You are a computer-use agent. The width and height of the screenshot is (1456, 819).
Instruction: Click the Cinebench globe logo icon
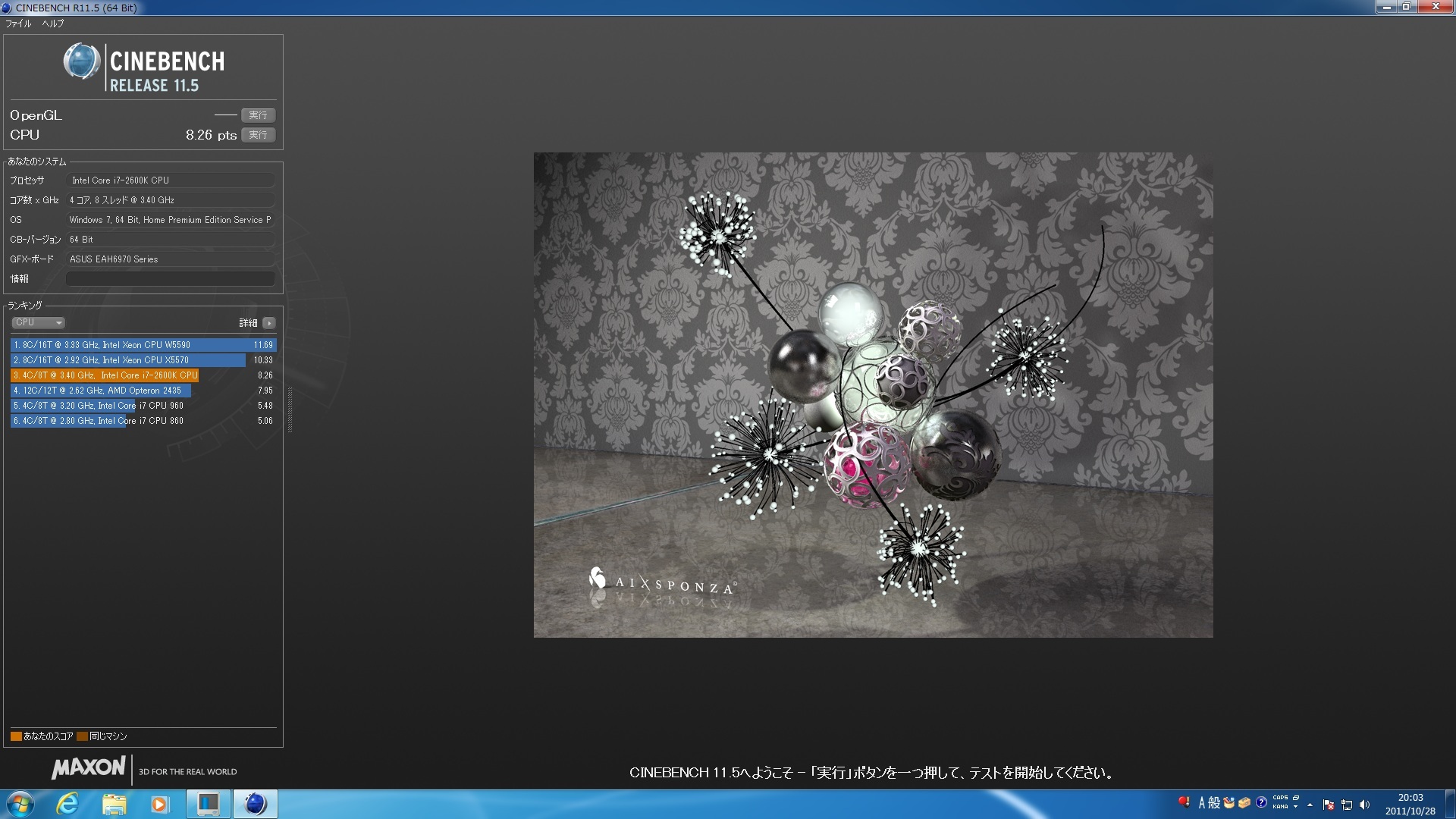click(x=82, y=61)
